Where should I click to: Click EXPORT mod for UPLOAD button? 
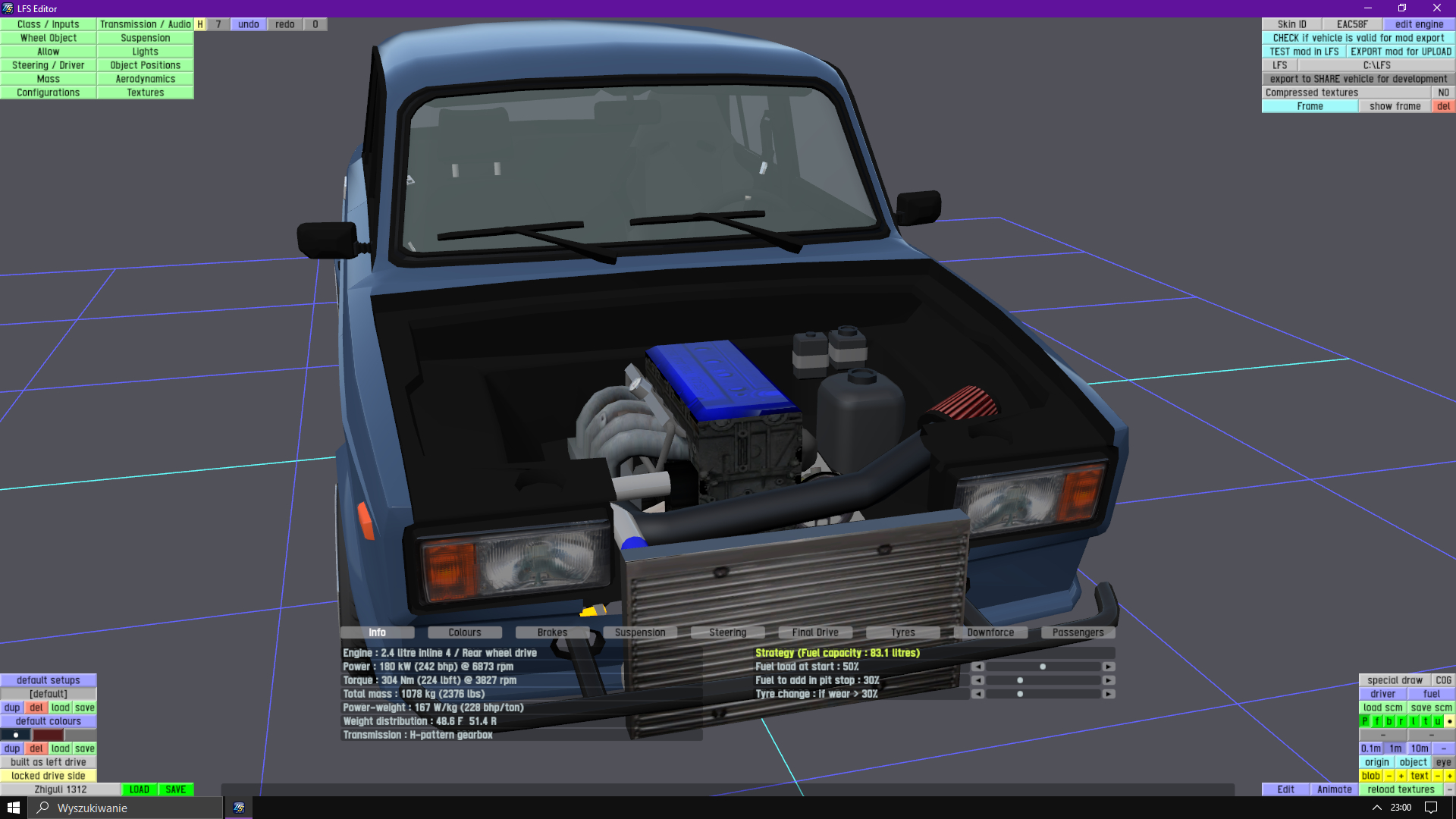(1401, 52)
